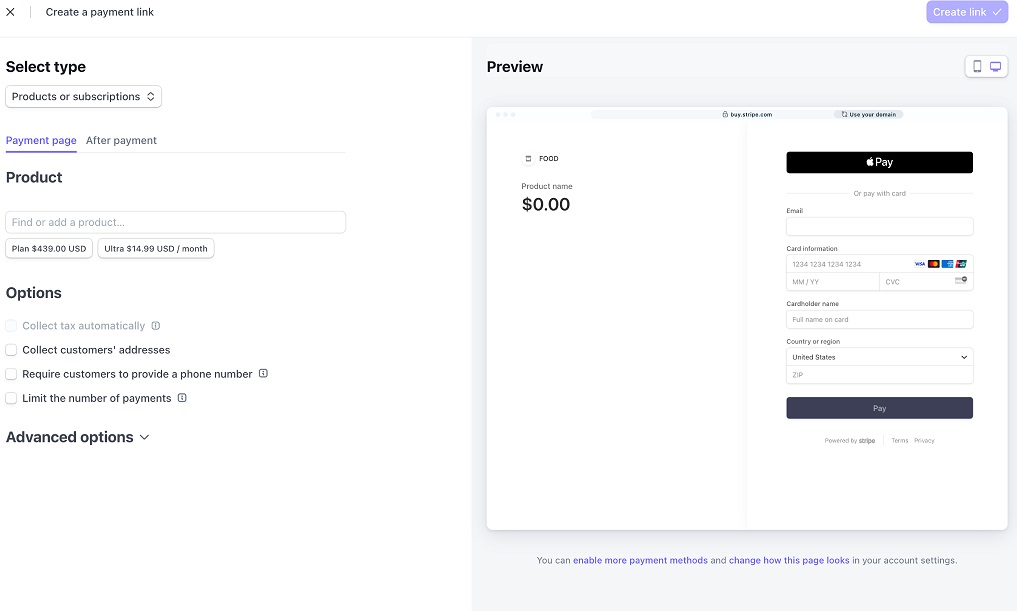The height and width of the screenshot is (611, 1017).
Task: Expand Advanced options section
Action: (78, 437)
